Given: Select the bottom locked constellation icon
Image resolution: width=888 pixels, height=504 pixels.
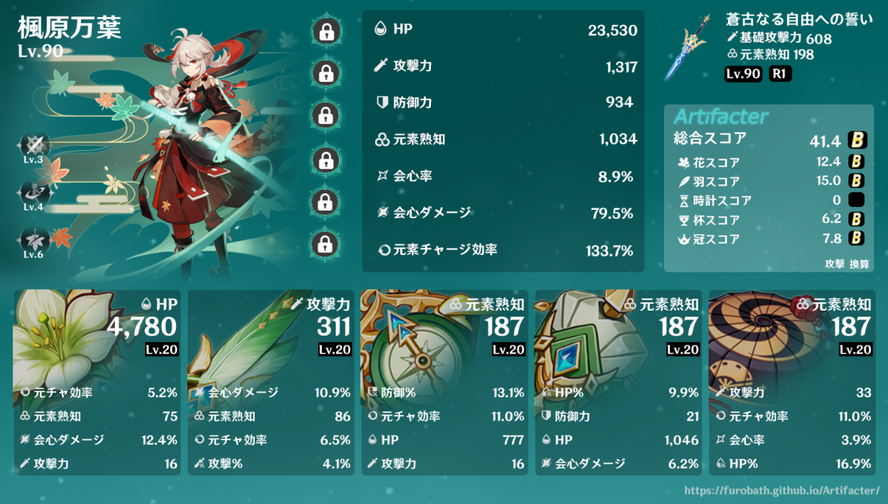Looking at the screenshot, I should pyautogui.click(x=326, y=244).
